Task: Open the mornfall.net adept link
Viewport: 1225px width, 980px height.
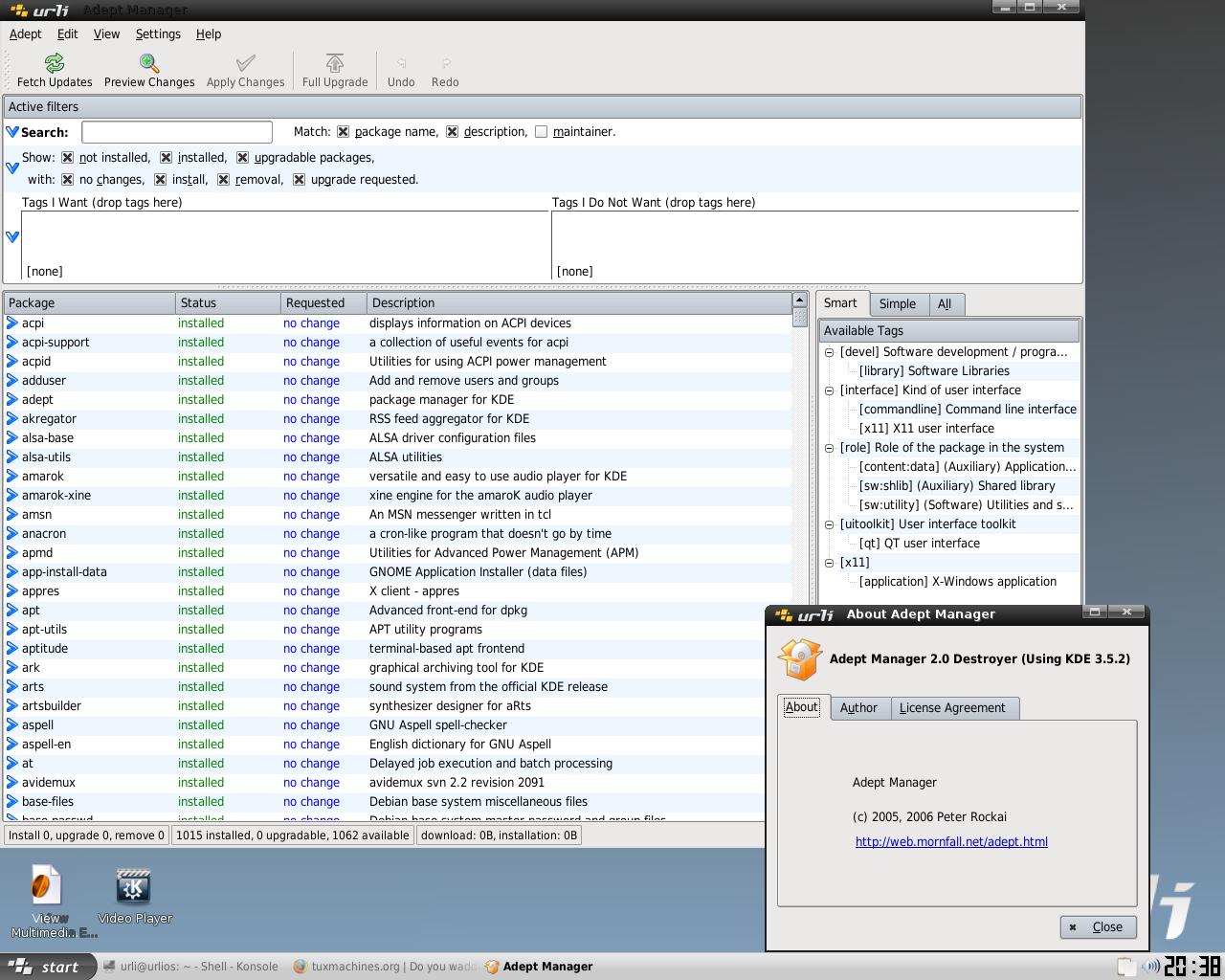Action: tap(951, 842)
